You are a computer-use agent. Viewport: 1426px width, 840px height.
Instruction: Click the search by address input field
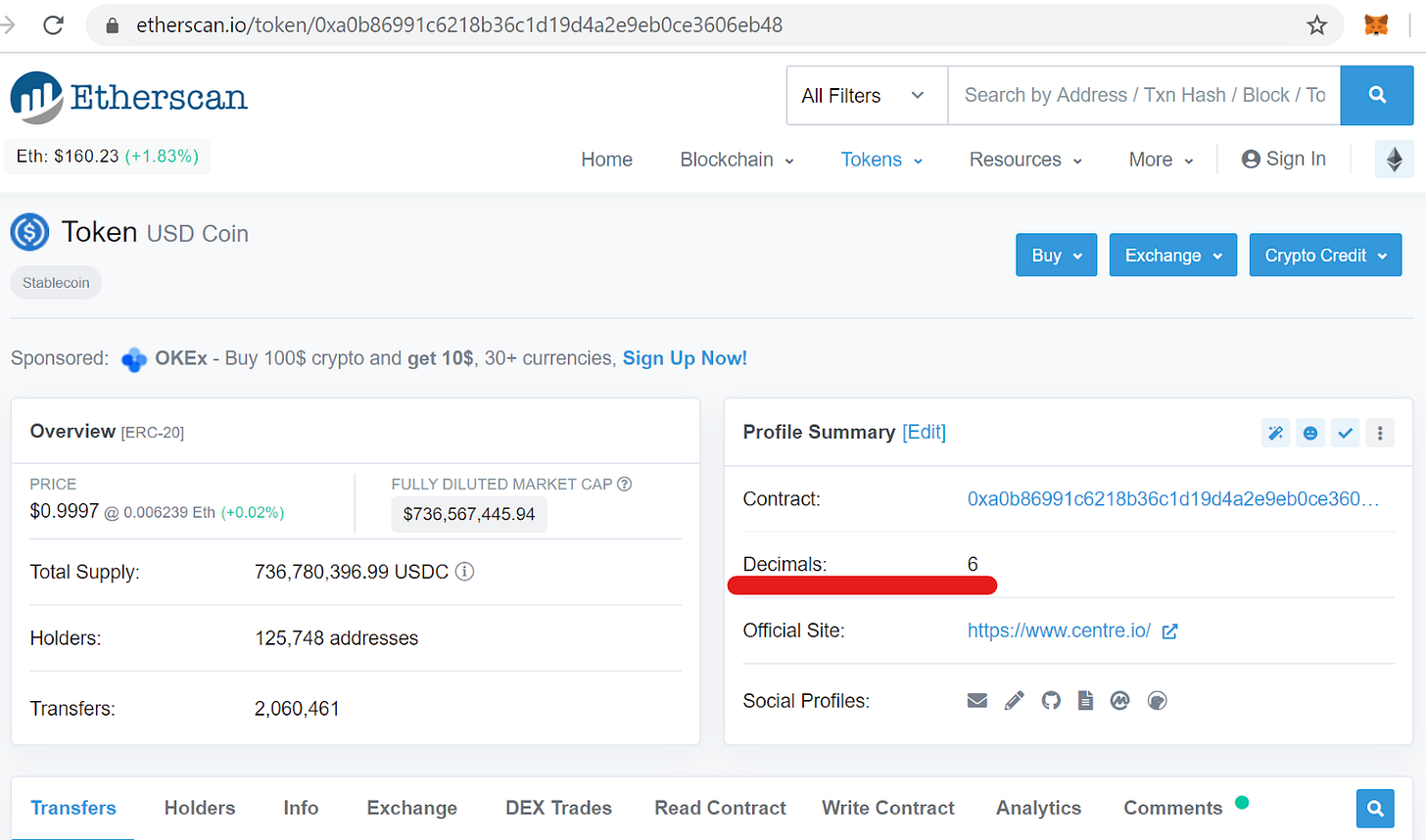1144,95
